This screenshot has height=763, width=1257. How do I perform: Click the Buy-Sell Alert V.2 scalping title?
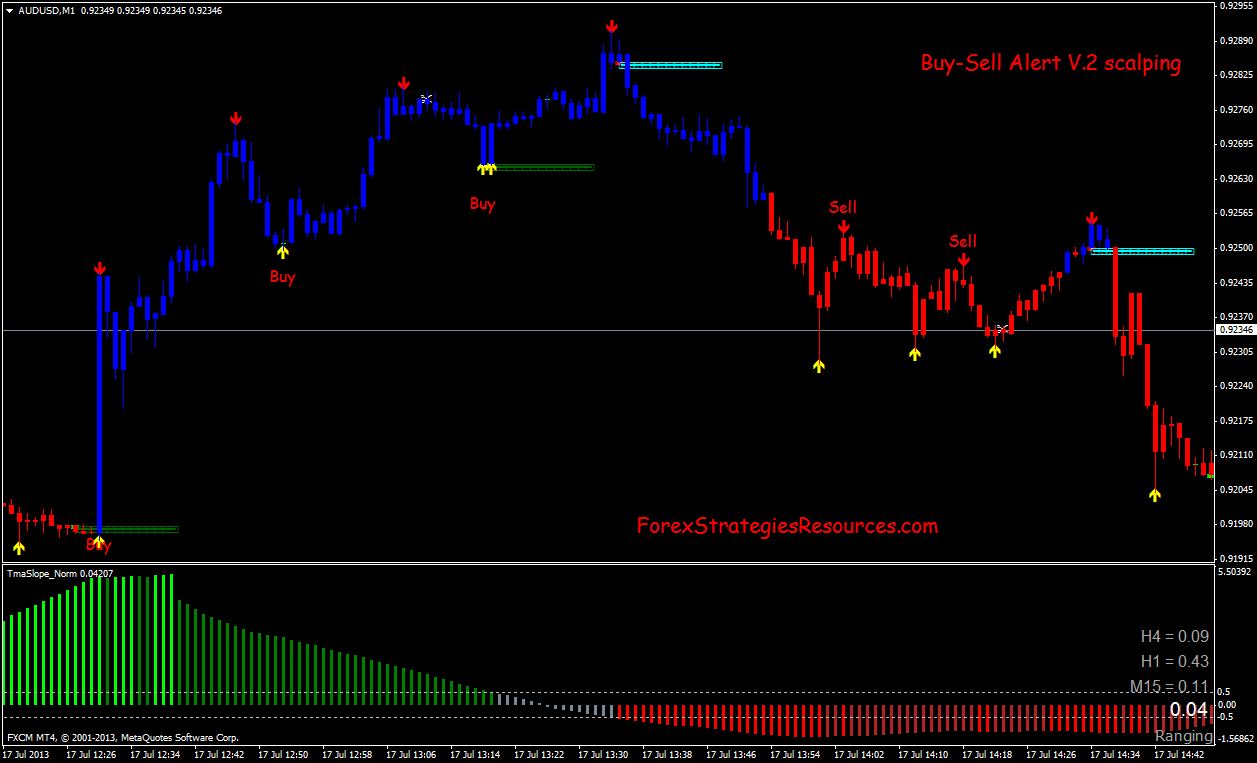[1050, 63]
